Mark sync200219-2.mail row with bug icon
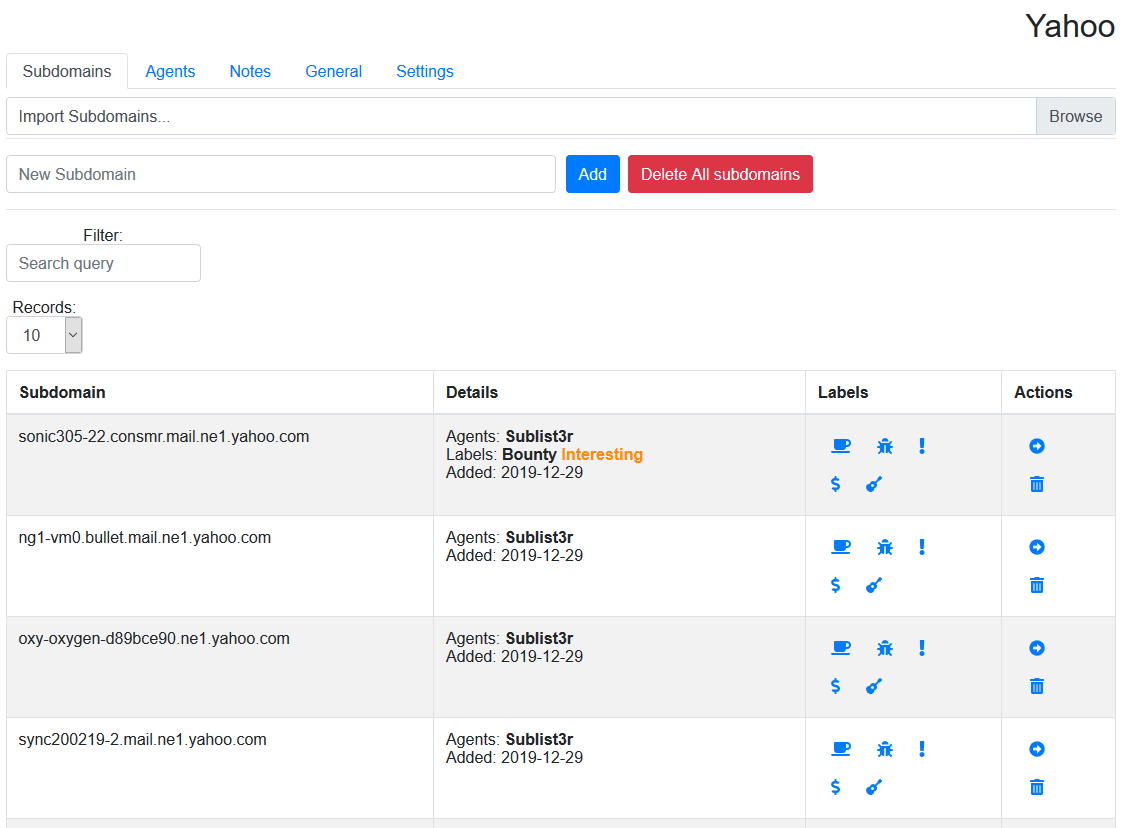The image size is (1124, 828). coord(885,749)
